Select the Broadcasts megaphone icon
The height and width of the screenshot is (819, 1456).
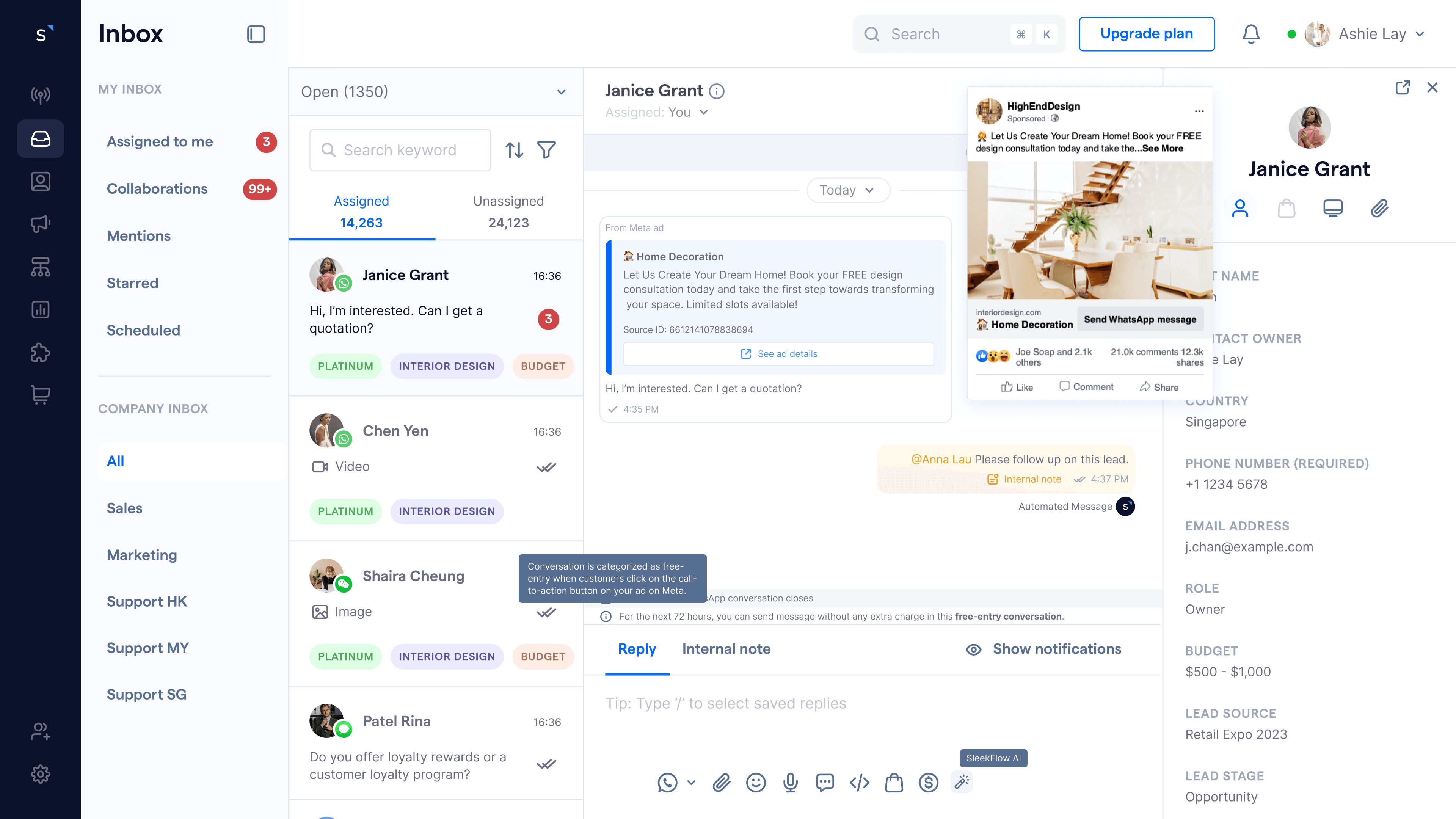click(x=40, y=224)
